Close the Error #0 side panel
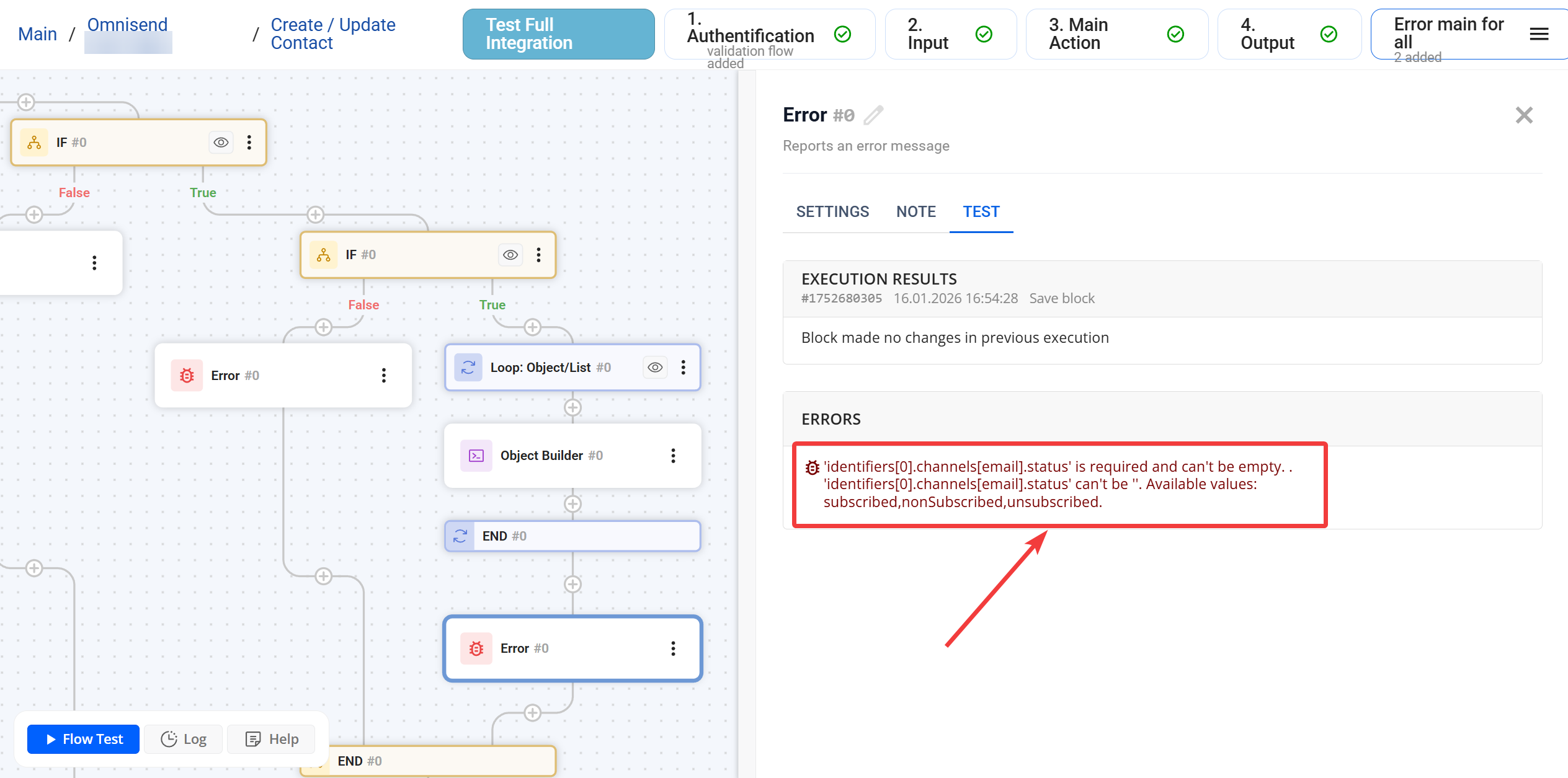 pos(1524,115)
